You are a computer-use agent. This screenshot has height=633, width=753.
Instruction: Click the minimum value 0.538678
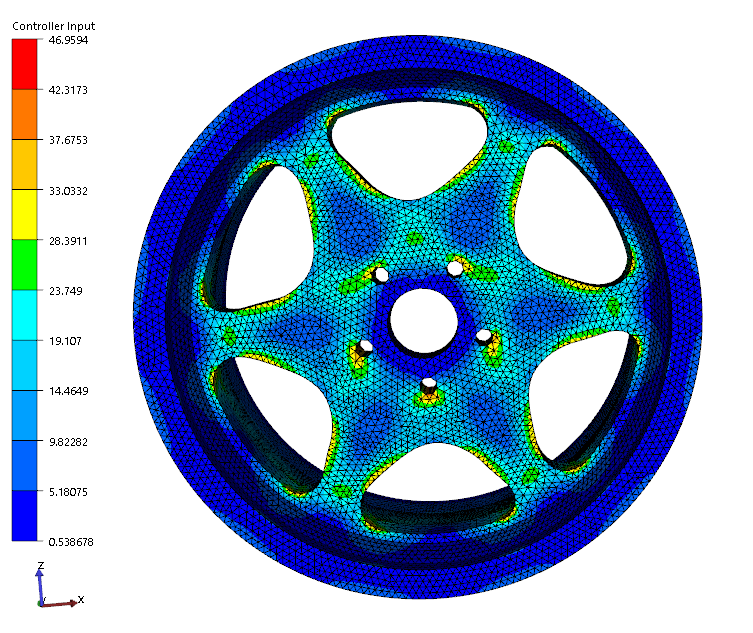[71, 542]
